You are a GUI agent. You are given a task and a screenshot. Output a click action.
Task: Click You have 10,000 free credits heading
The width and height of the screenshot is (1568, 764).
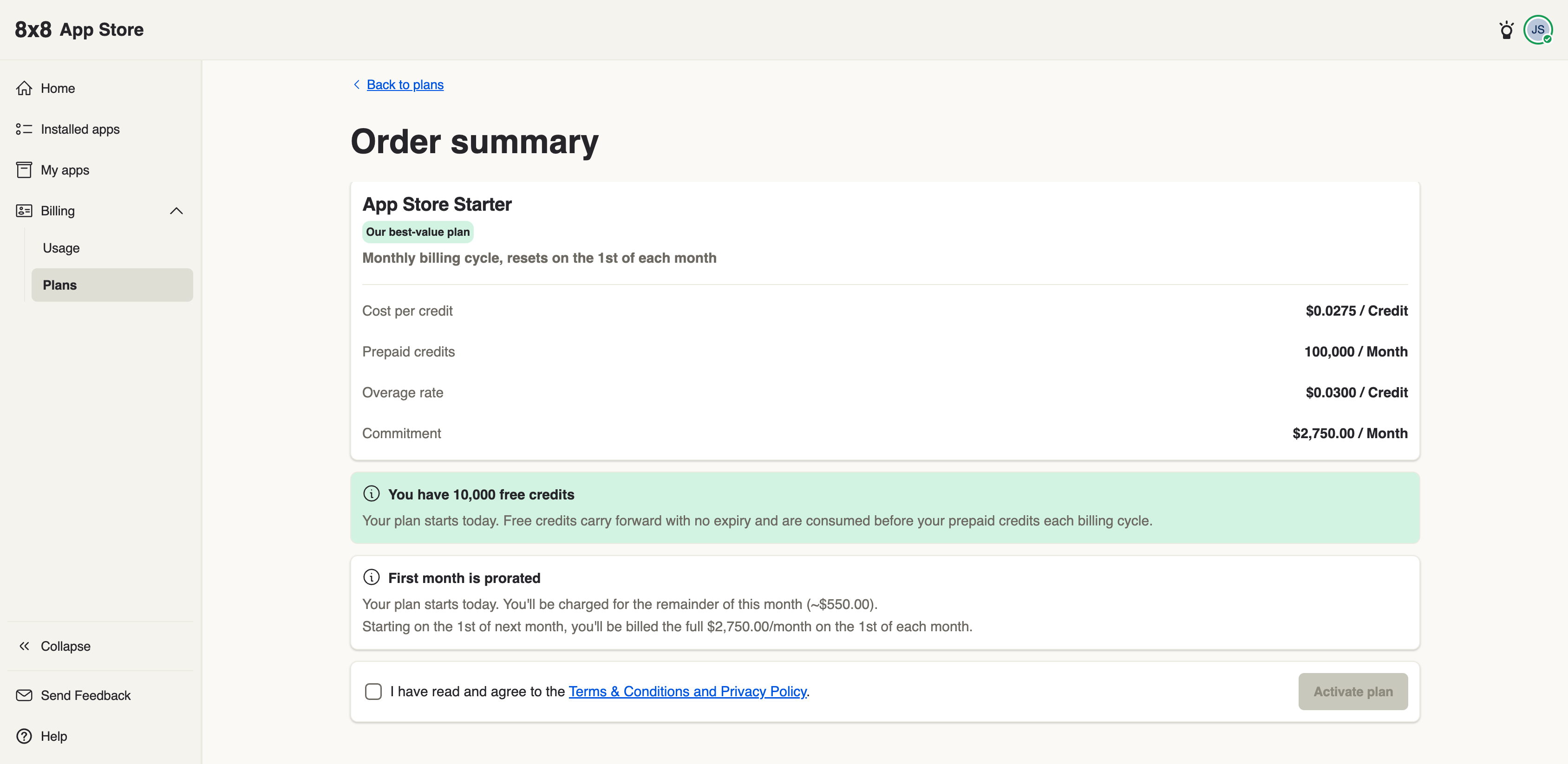tap(481, 494)
